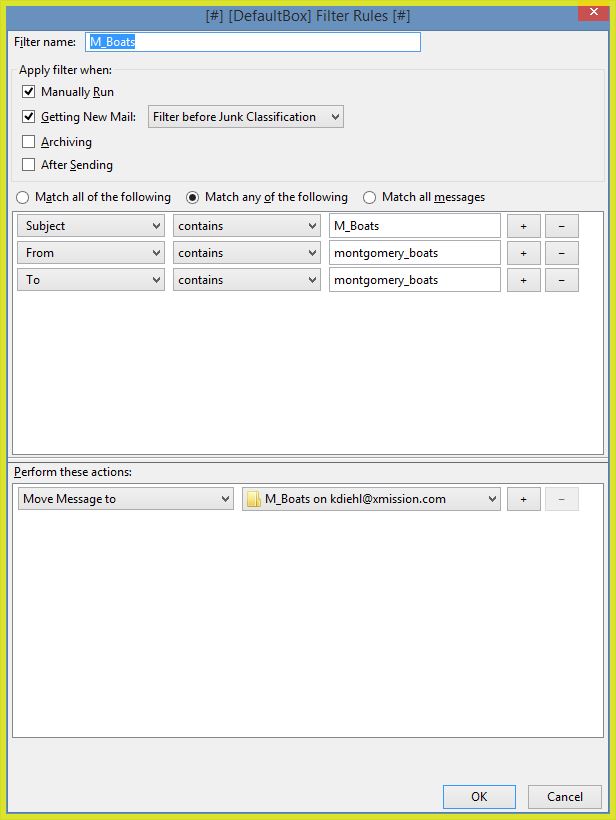Click in the Filter name text field
This screenshot has height=820, width=616.
(x=253, y=42)
